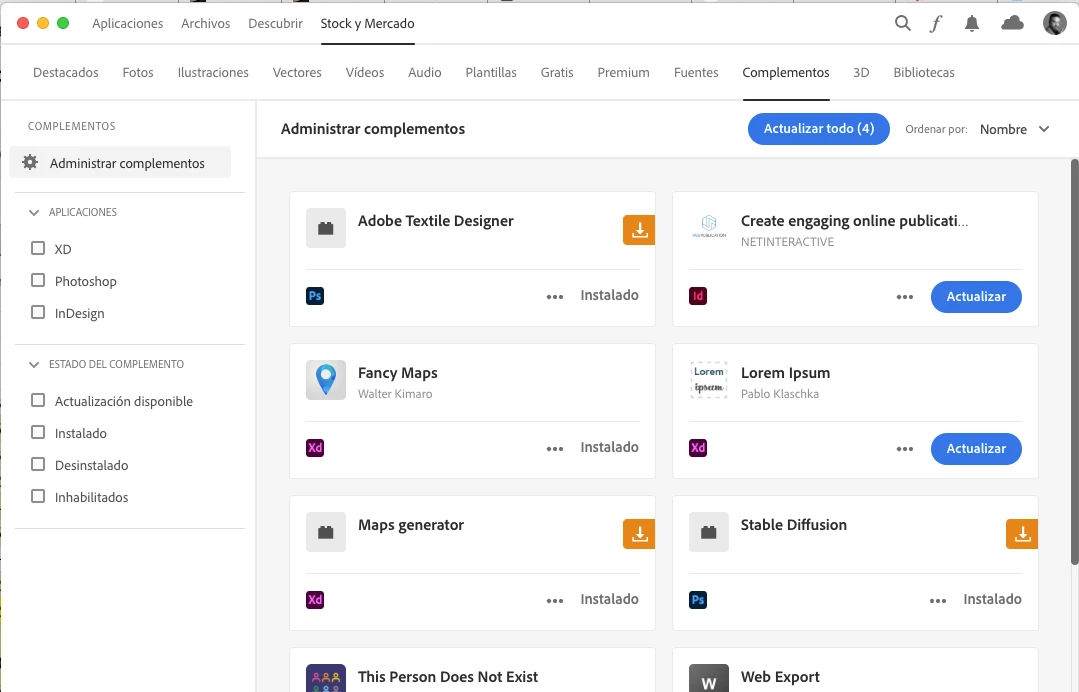
Task: Open more options on Adobe Textile Designer
Action: (x=555, y=297)
